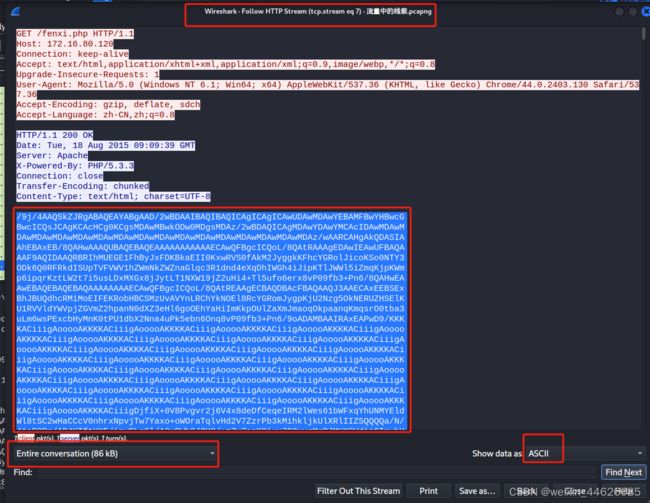
Task: Click the Back button
Action: tap(526, 491)
